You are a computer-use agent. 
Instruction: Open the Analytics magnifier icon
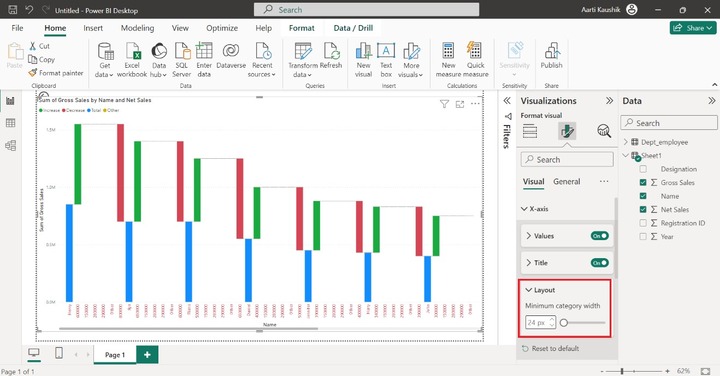click(x=604, y=131)
